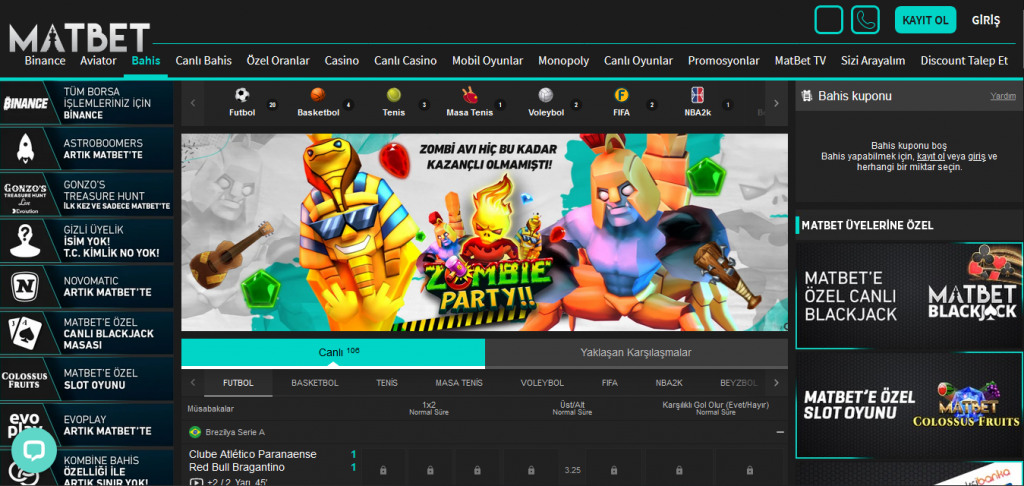Select the MASA TENİS live tab
1024x486 pixels.
click(458, 383)
